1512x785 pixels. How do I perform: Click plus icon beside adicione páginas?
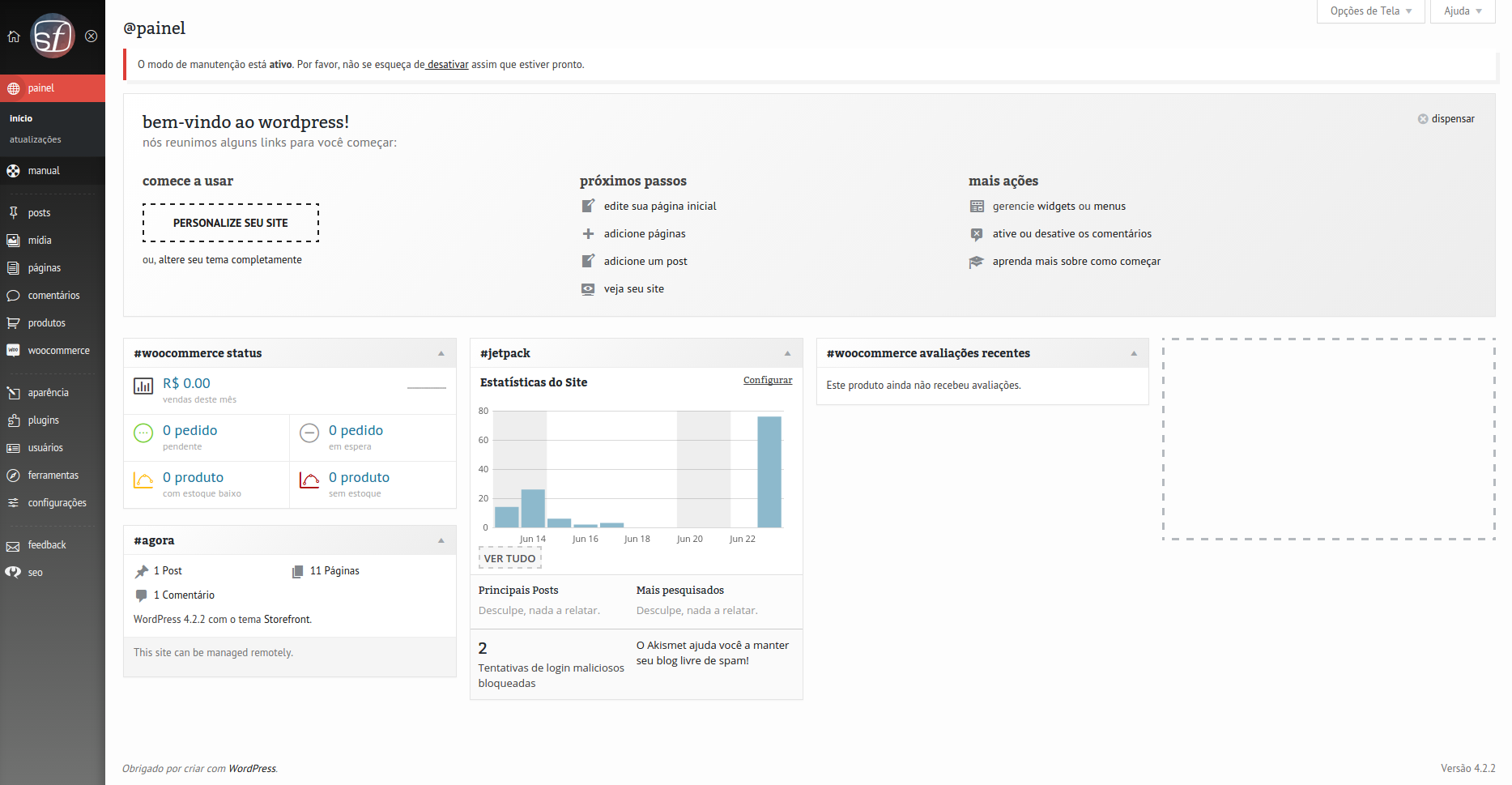tap(589, 233)
